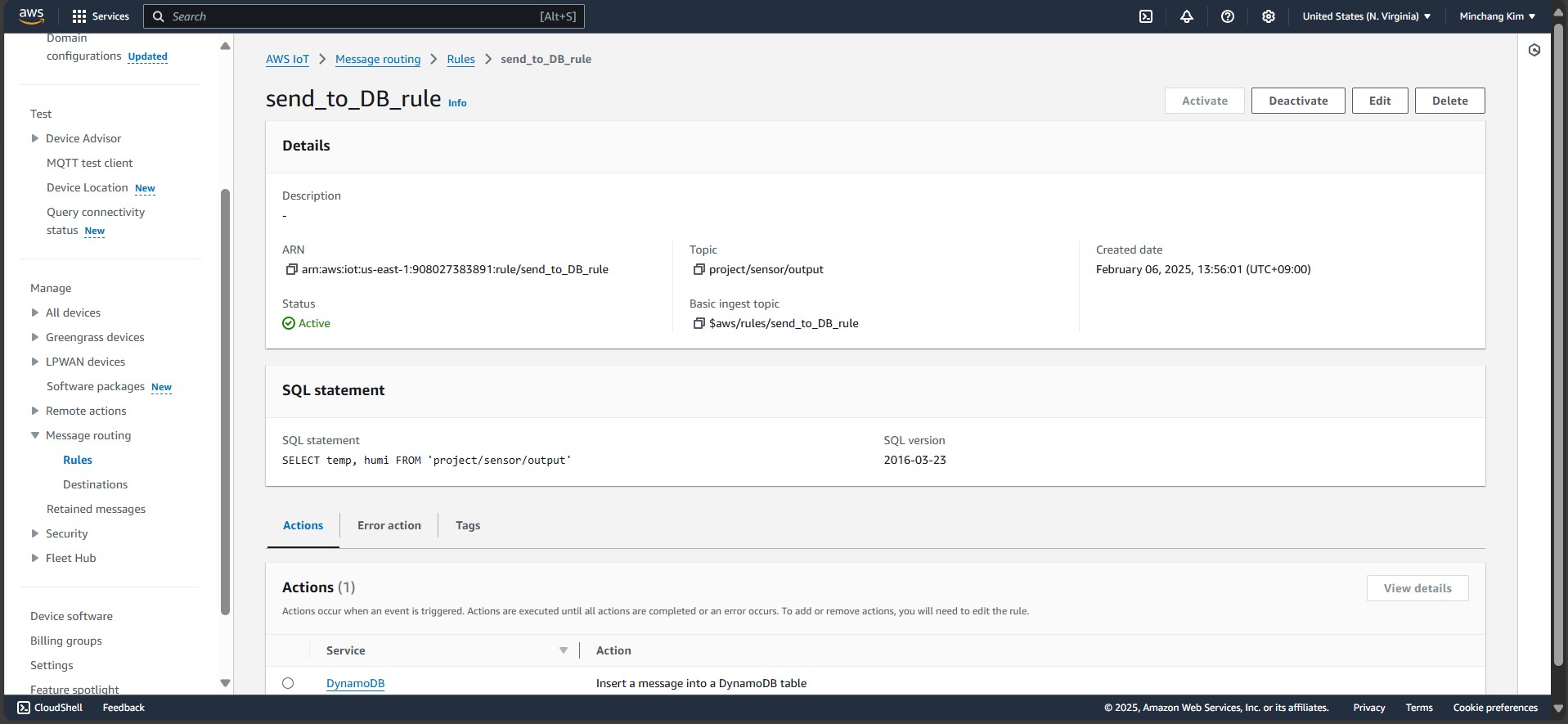Screen dimensions: 1568x724
Task: Open the side info panel hexagon icon
Action: (1534, 50)
